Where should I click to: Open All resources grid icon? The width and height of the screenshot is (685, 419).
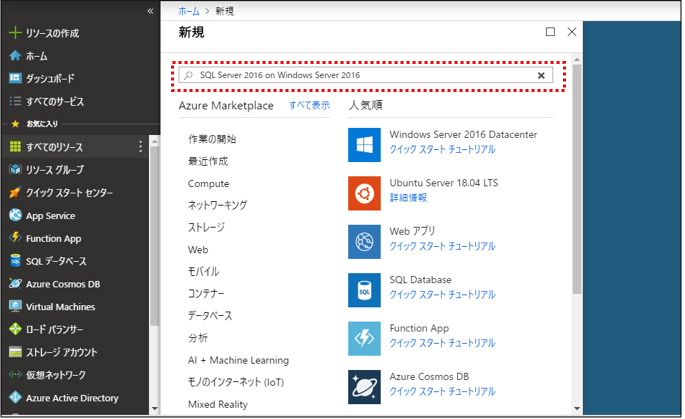point(15,147)
